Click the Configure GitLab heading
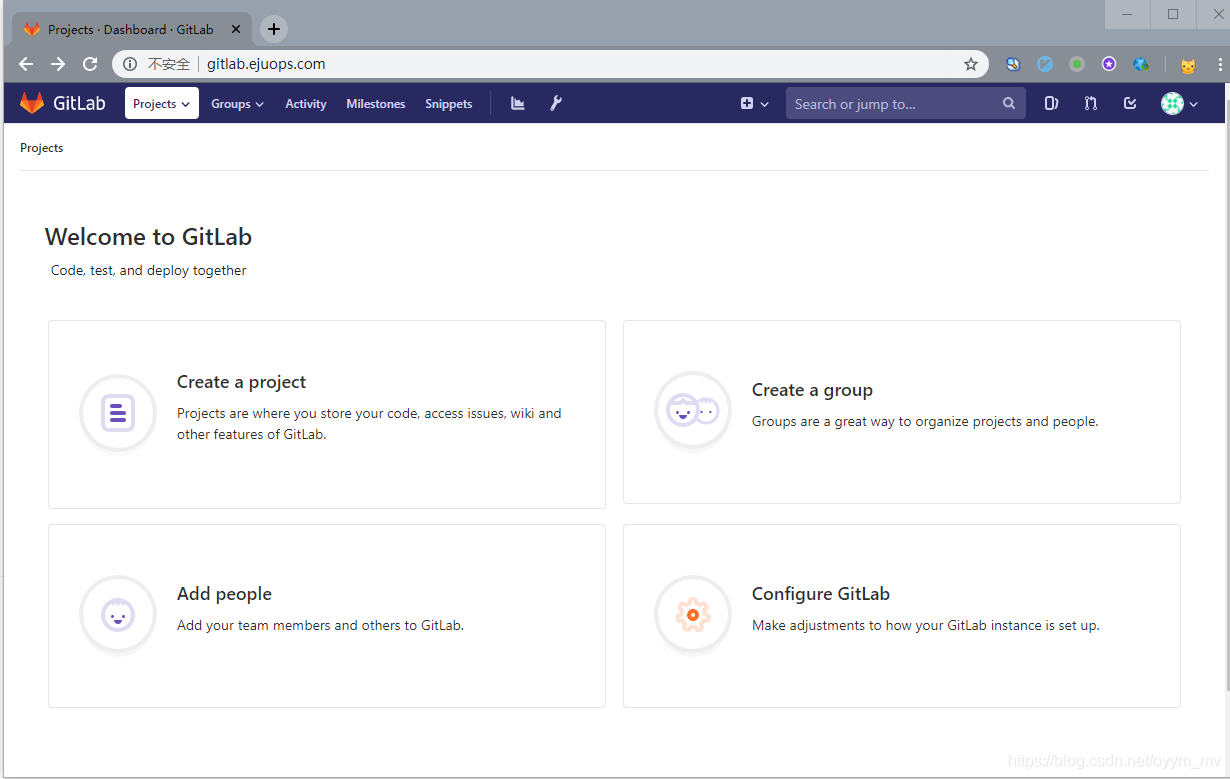The height and width of the screenshot is (779, 1230). point(821,594)
